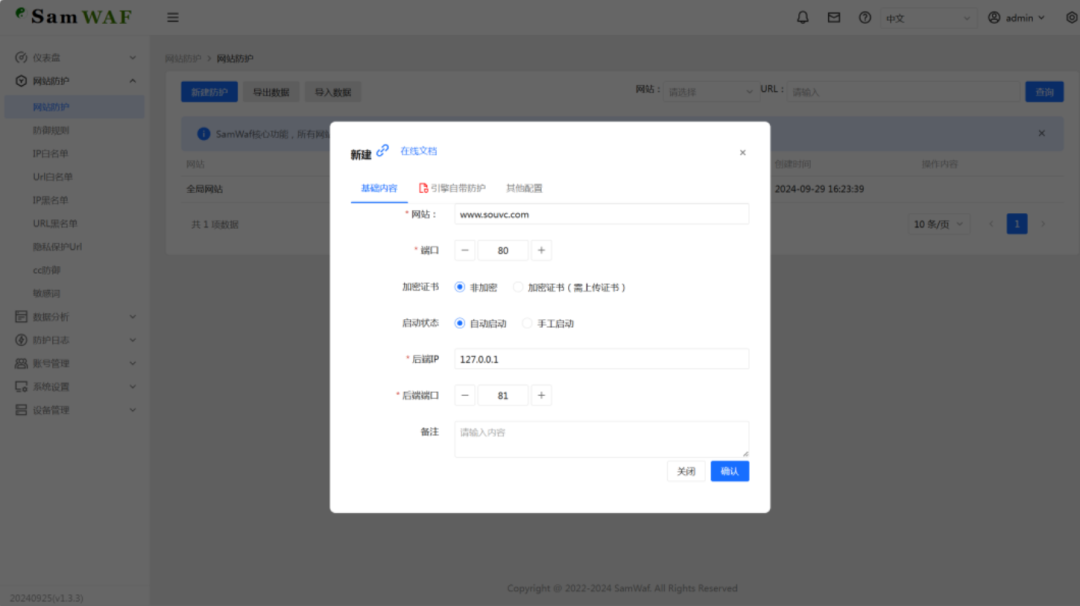
Task: Switch to the 引擎自带防护 tab
Action: coord(452,188)
